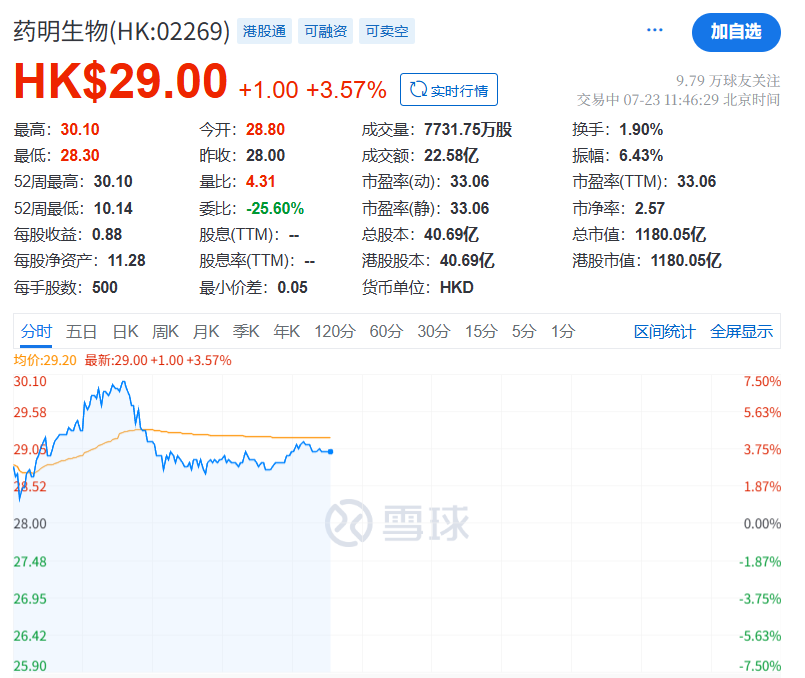The image size is (805, 678).
Task: Click the 25.90 price axis label
Action: [x=30, y=666]
